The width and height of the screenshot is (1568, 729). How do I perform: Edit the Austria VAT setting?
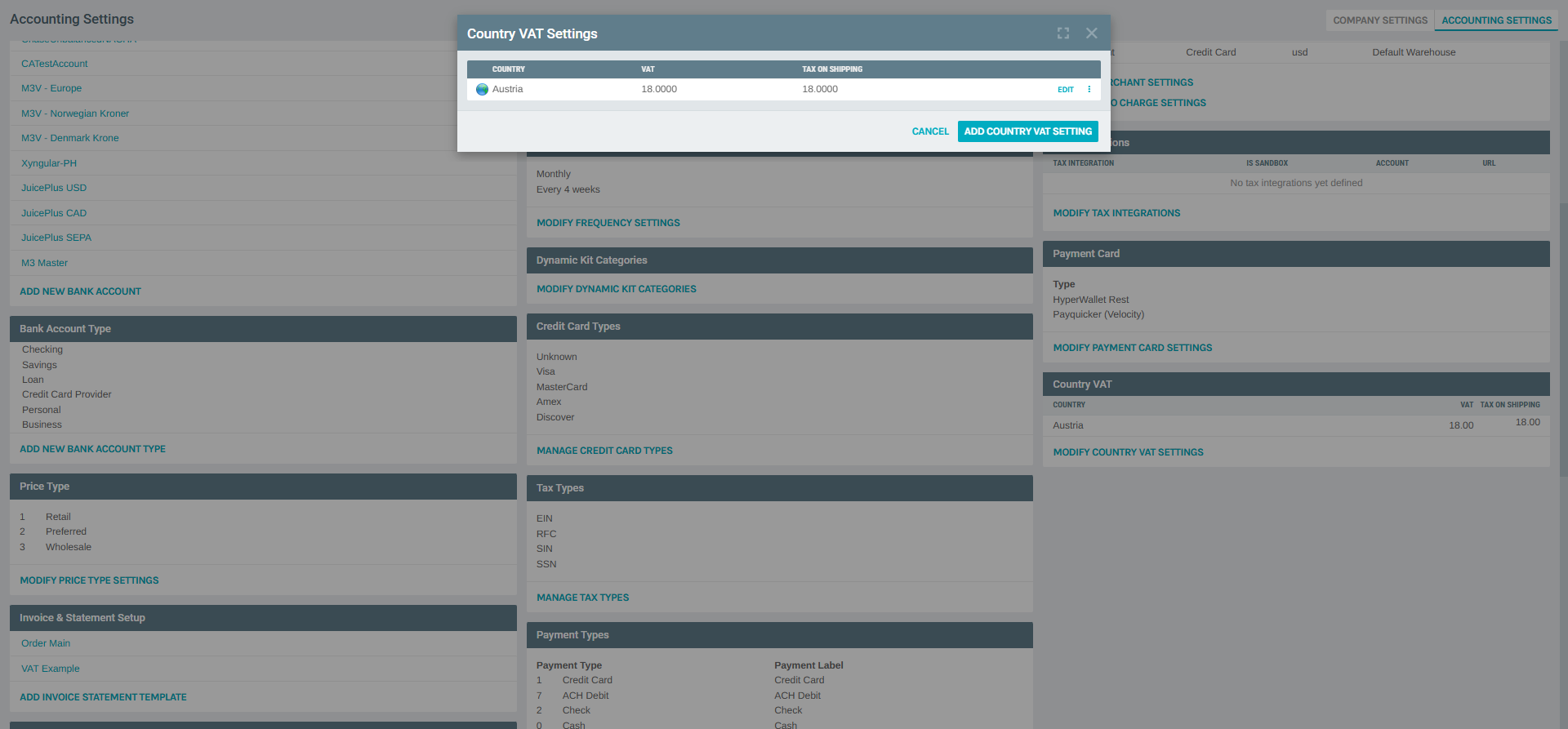[1065, 90]
